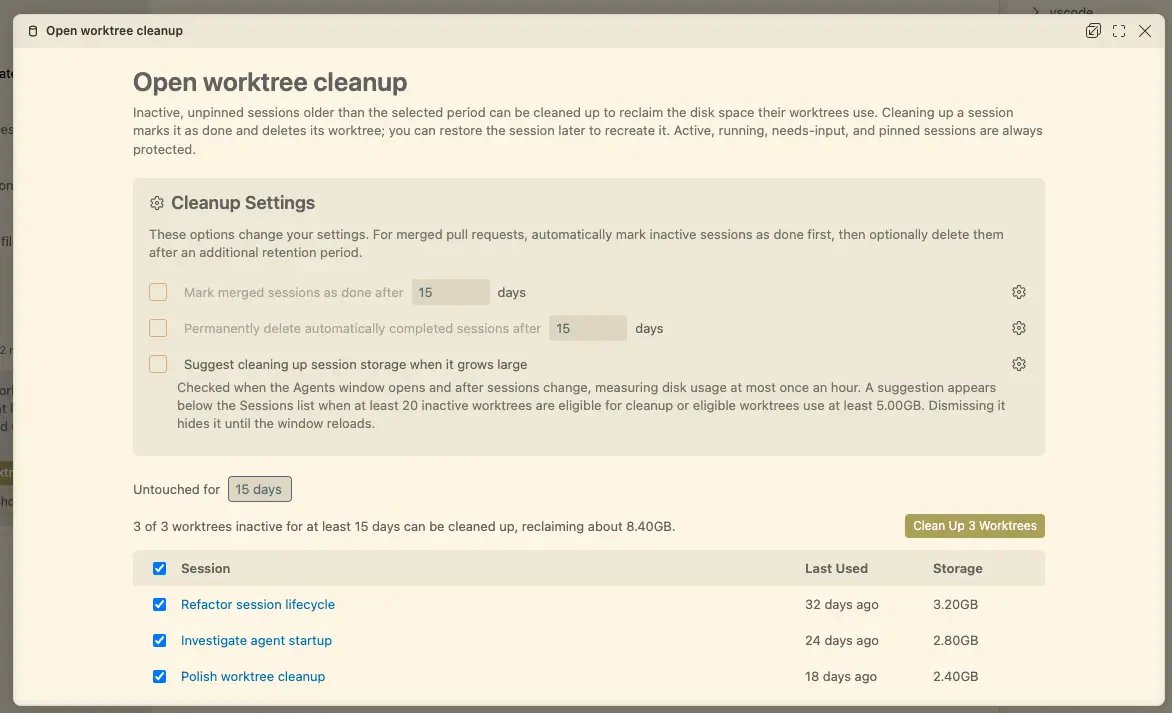
Task: Open Polish worktree cleanup session link
Action: [253, 676]
